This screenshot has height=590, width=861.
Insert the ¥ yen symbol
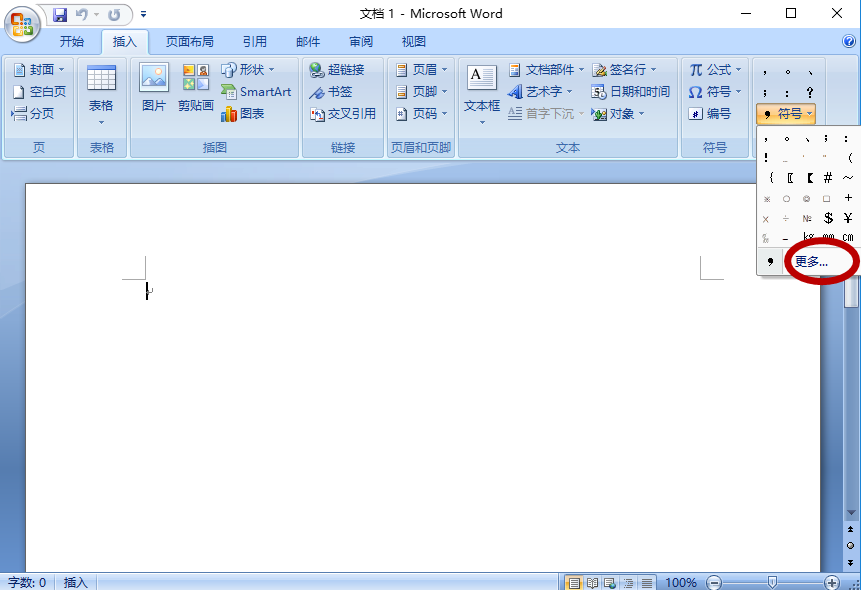point(848,218)
